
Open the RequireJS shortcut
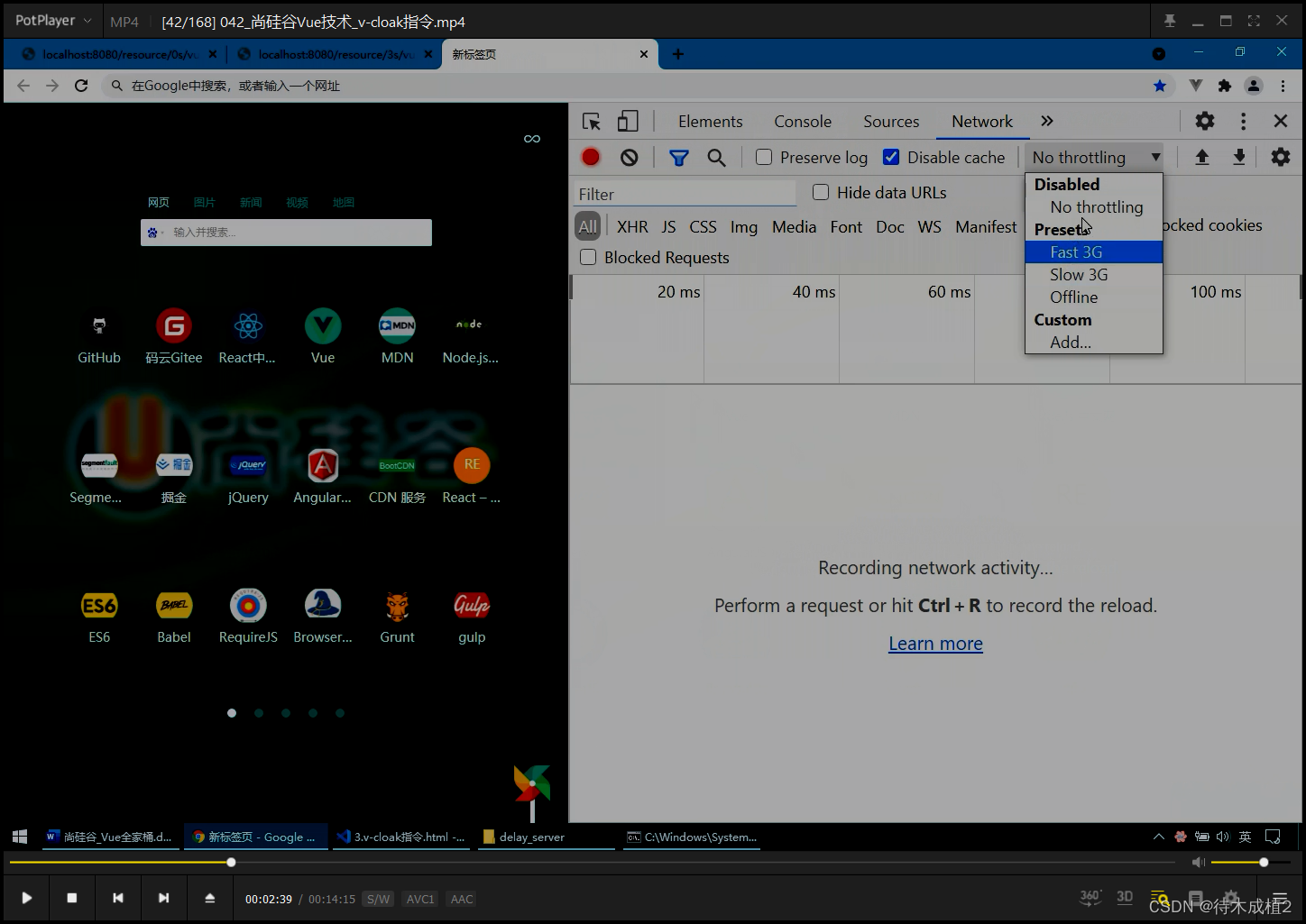click(248, 617)
